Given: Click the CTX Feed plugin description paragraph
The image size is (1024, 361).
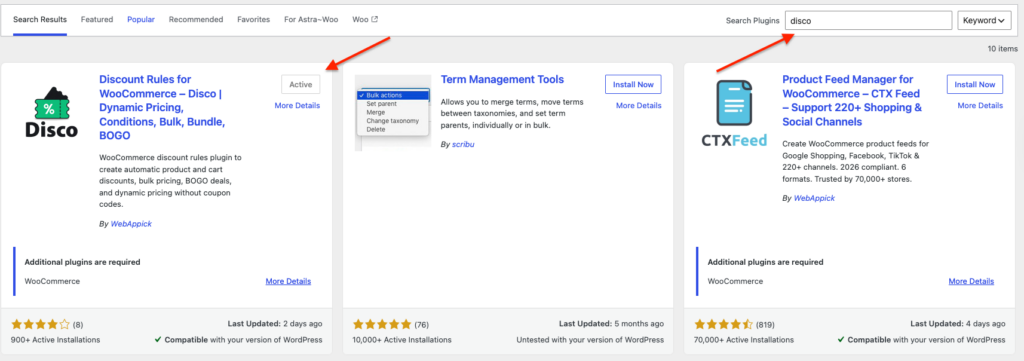Looking at the screenshot, I should (856, 161).
